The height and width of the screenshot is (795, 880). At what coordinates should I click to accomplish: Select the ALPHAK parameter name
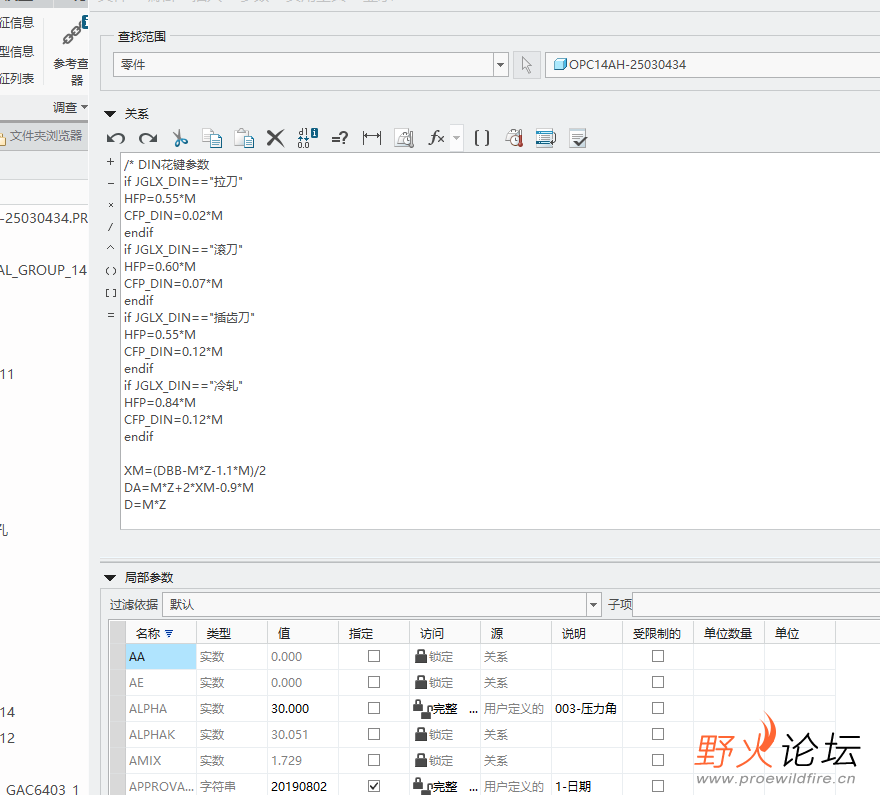152,734
